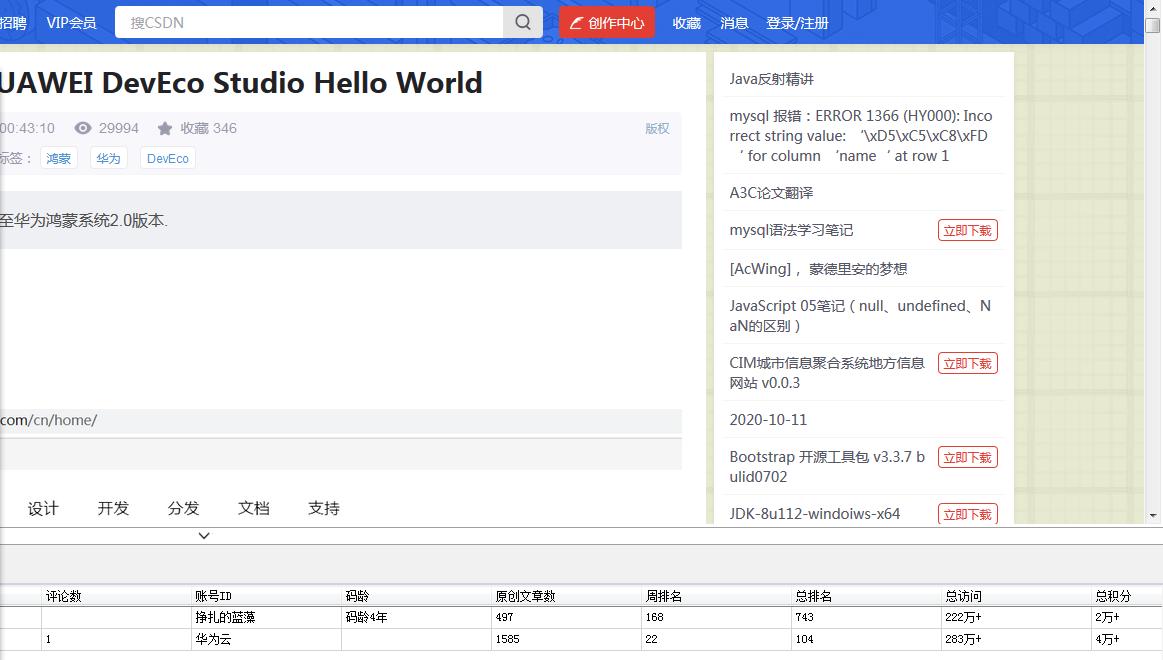Click the 版权 copyright badge
1163x660 pixels.
pyautogui.click(x=657, y=128)
